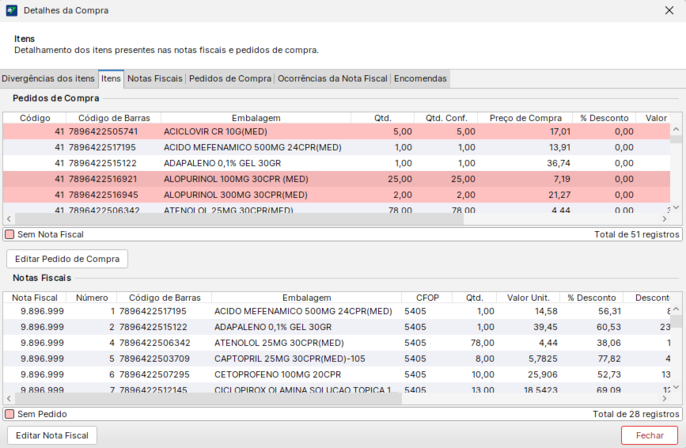
Task: Switch to Divergências dos itens tab
Action: (48, 79)
